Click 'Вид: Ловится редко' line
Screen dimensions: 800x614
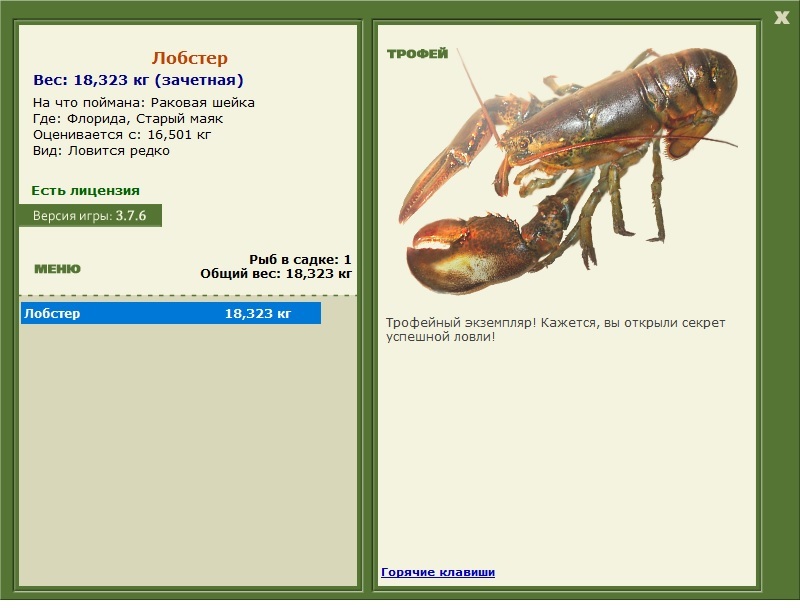pos(102,151)
